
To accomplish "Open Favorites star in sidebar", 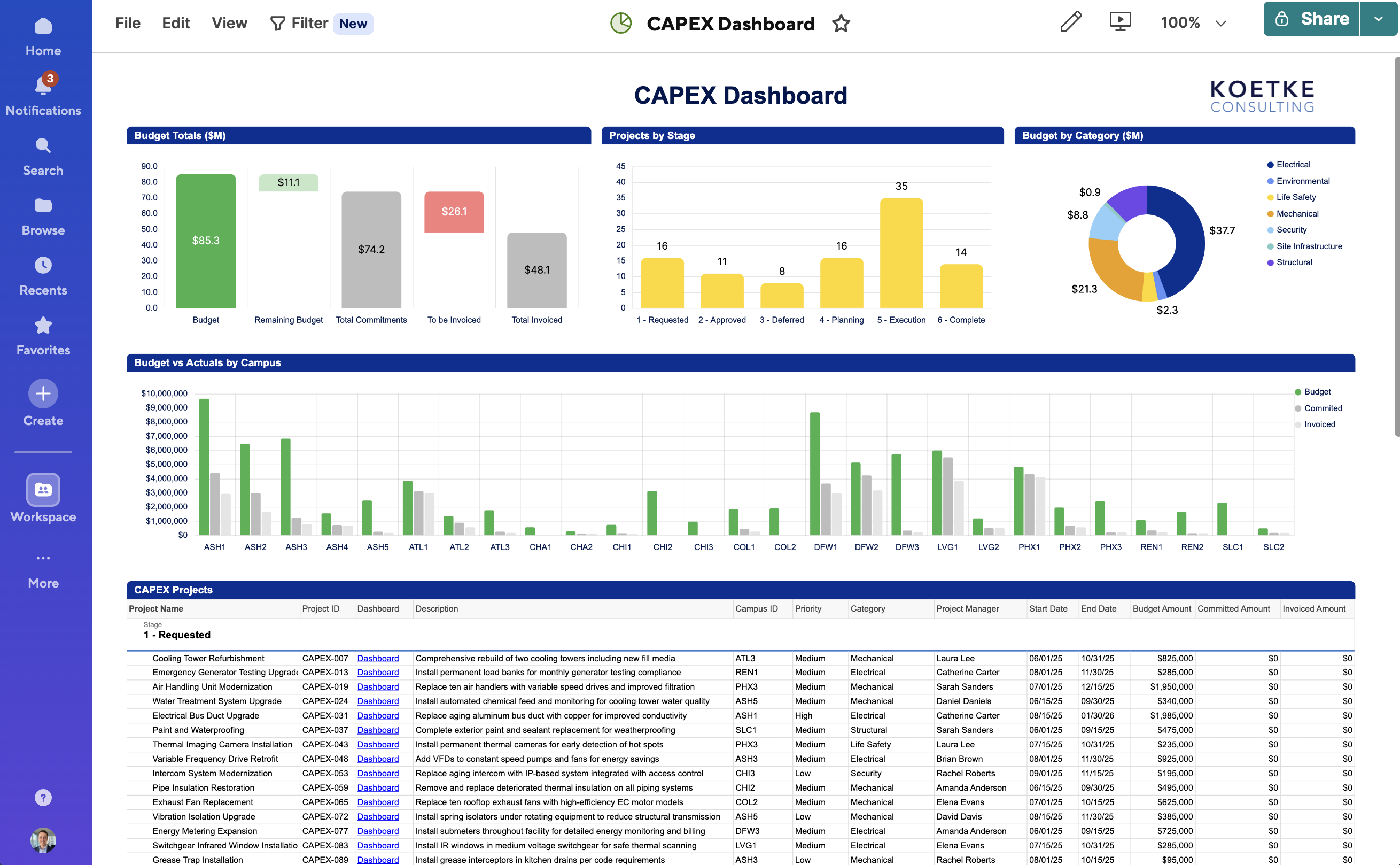I will 43,326.
